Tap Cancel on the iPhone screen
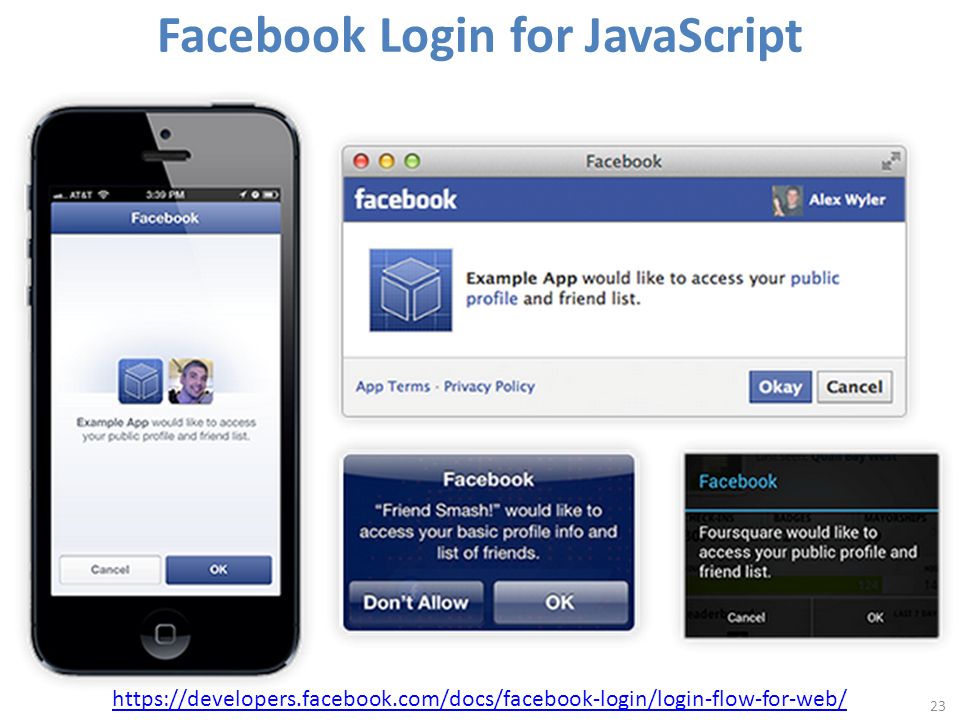This screenshot has width=960, height=720. (x=110, y=569)
